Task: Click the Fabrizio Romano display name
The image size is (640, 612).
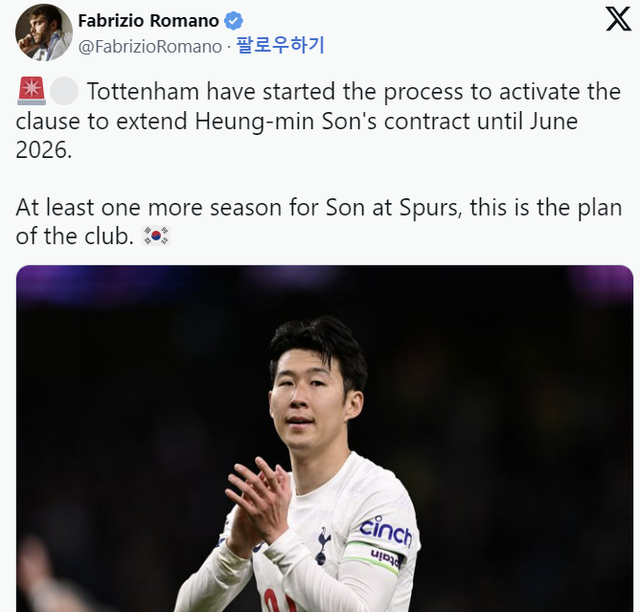Action: tap(149, 21)
